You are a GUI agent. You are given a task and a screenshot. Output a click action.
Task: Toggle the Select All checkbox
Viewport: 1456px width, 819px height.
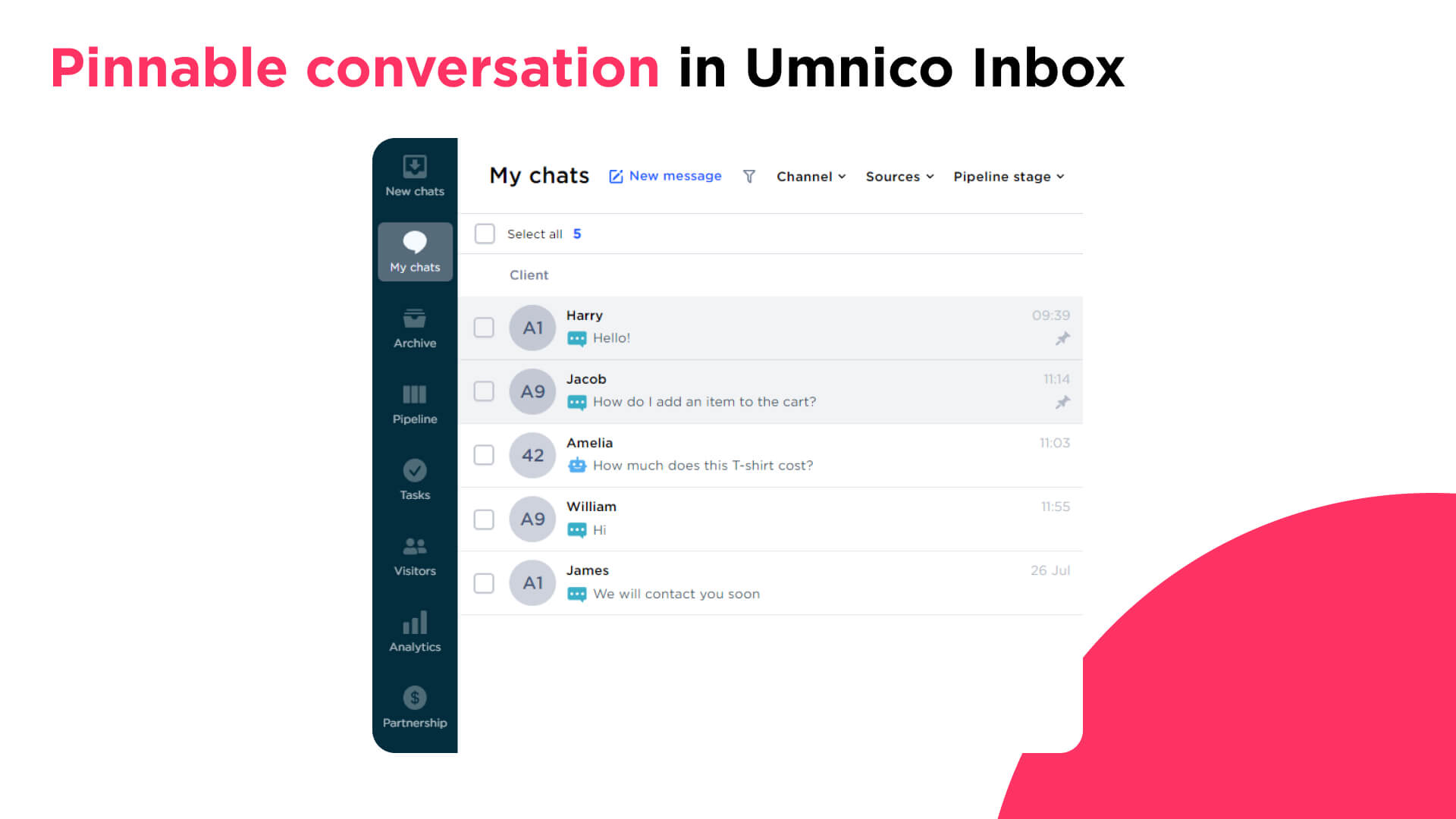tap(484, 233)
